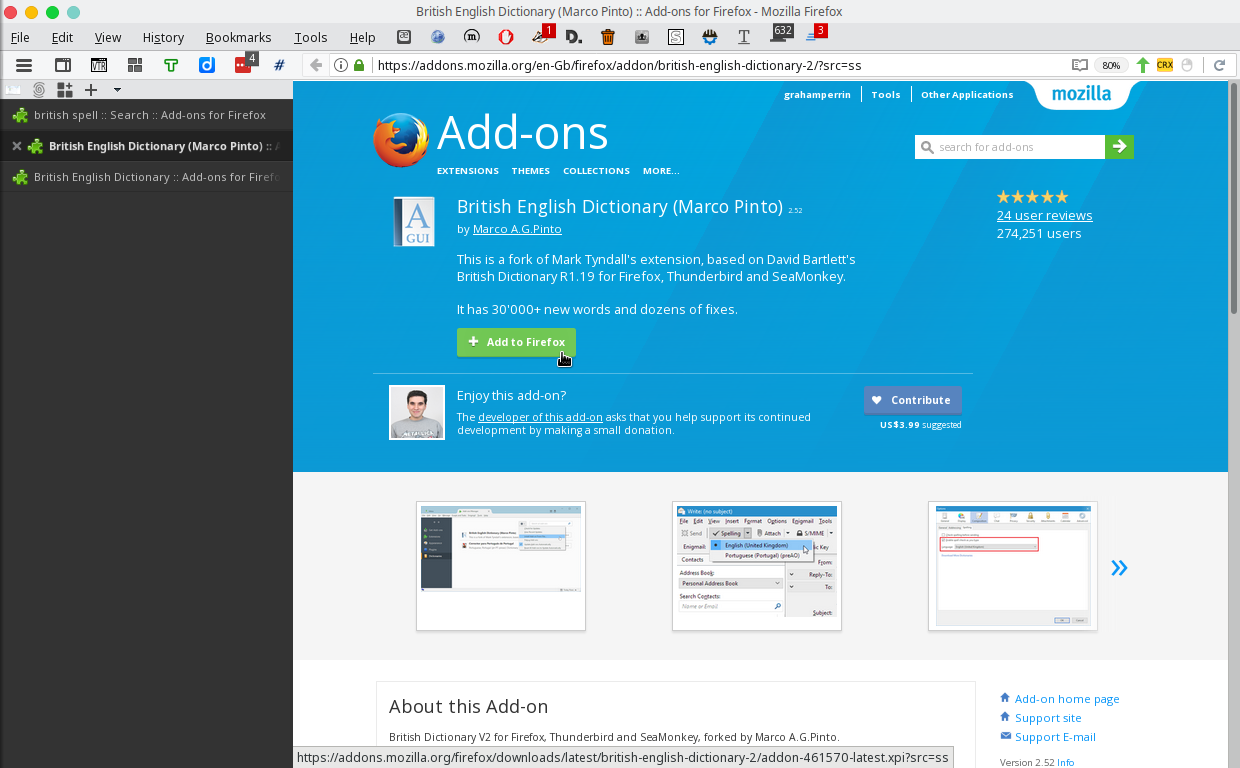
Task: Open the Help menu
Action: click(x=362, y=37)
